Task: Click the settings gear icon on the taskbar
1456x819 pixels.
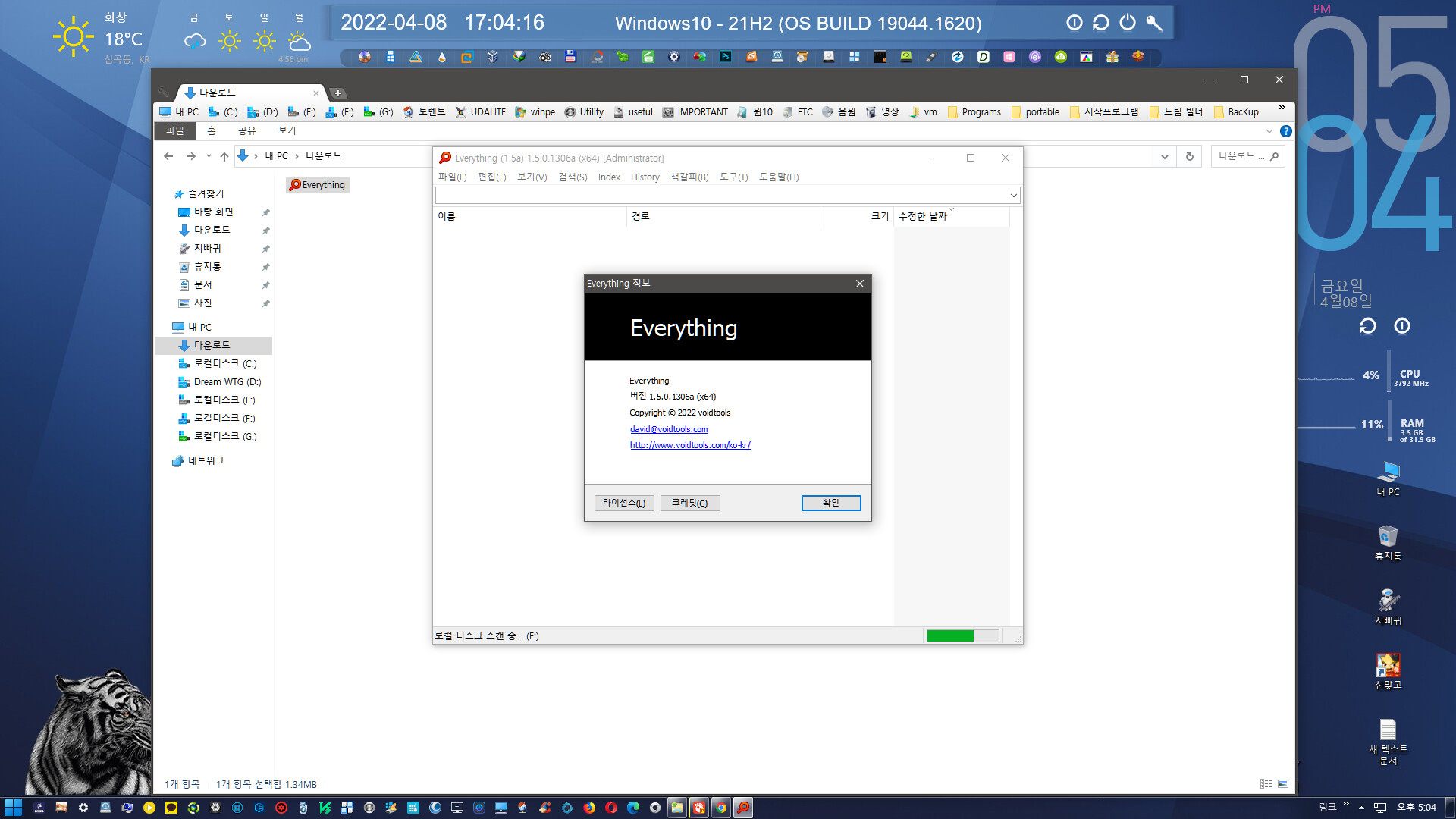Action: 83,808
